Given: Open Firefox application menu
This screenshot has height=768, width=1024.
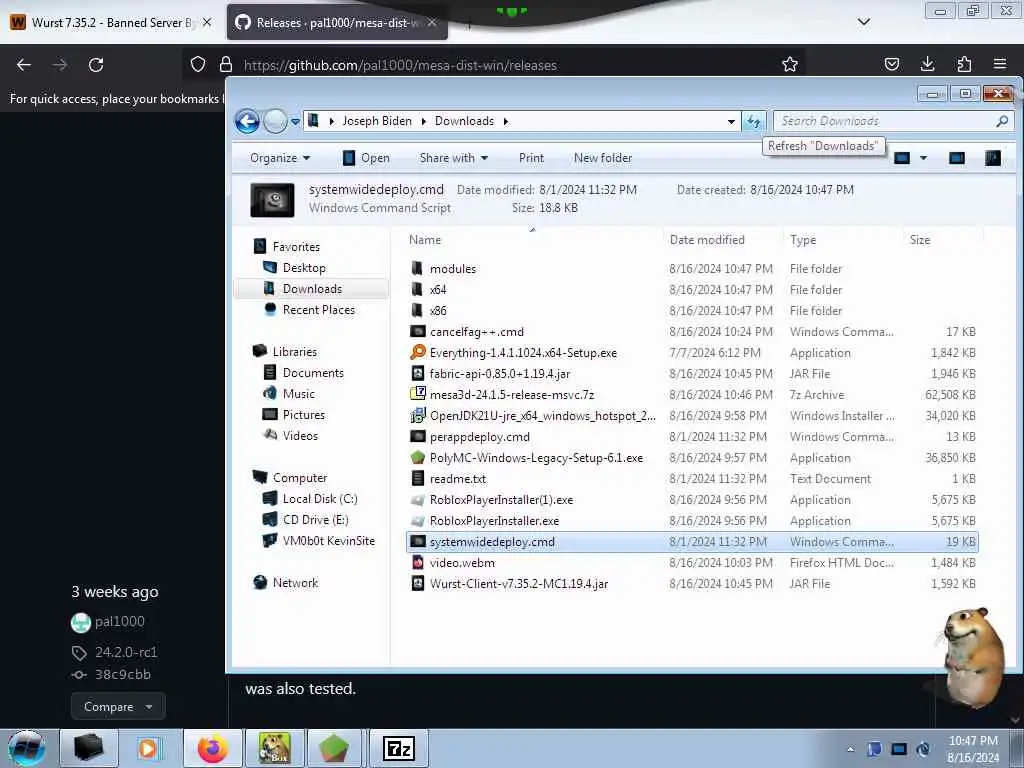Looking at the screenshot, I should (1000, 64).
